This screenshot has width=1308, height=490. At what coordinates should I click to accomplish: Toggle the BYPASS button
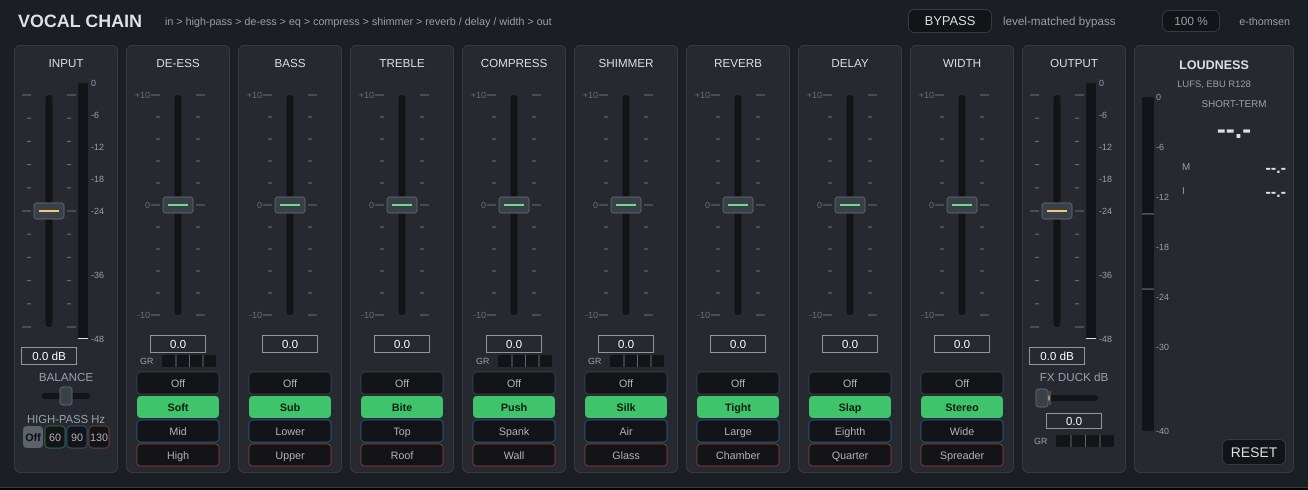[x=949, y=21]
